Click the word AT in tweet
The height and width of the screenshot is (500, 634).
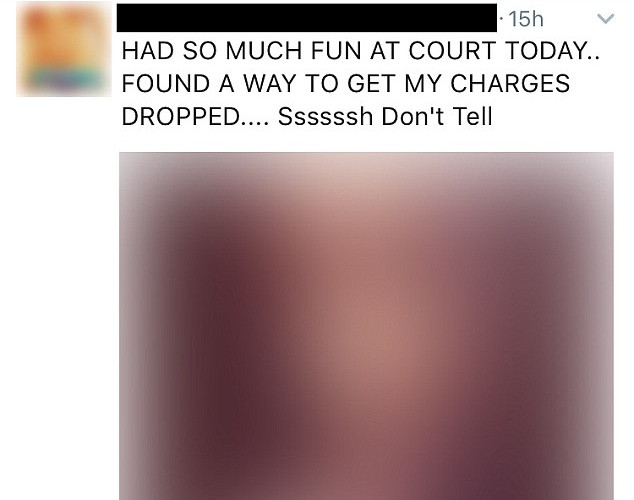pyautogui.click(x=385, y=51)
